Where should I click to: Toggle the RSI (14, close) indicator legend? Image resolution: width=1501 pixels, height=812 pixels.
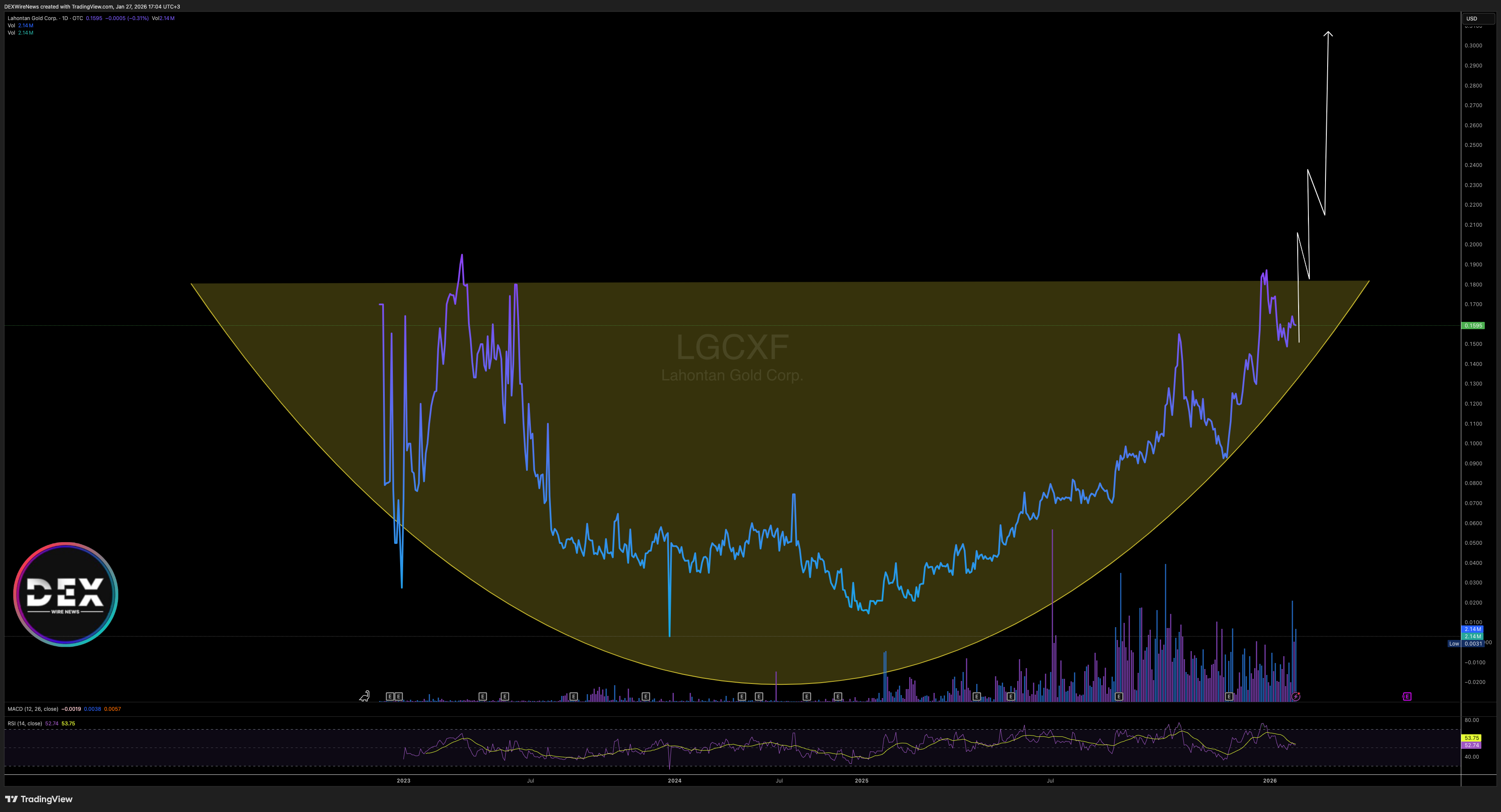pos(24,724)
